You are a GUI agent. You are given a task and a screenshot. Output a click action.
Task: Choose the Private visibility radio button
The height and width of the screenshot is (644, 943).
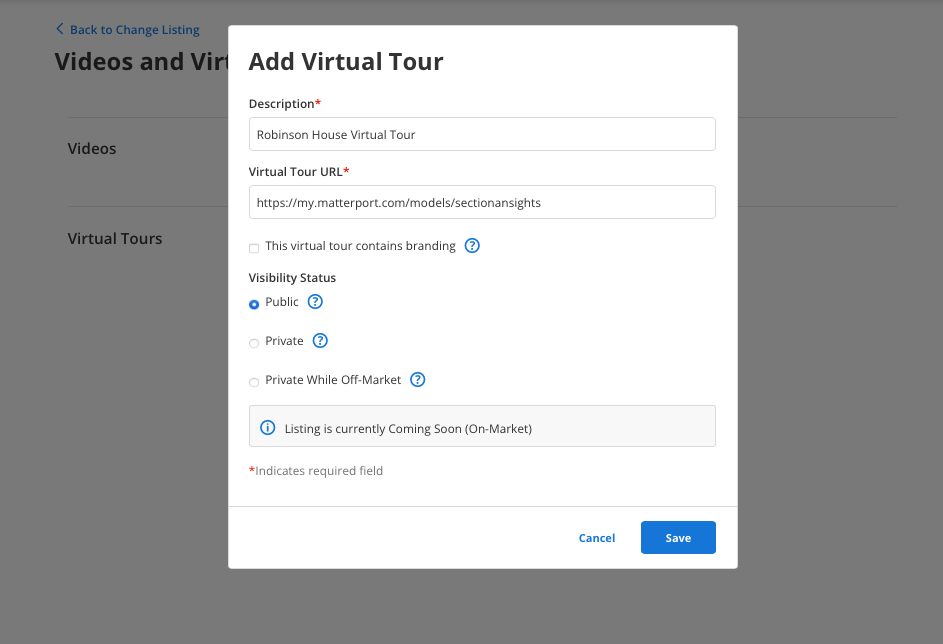pyautogui.click(x=254, y=343)
